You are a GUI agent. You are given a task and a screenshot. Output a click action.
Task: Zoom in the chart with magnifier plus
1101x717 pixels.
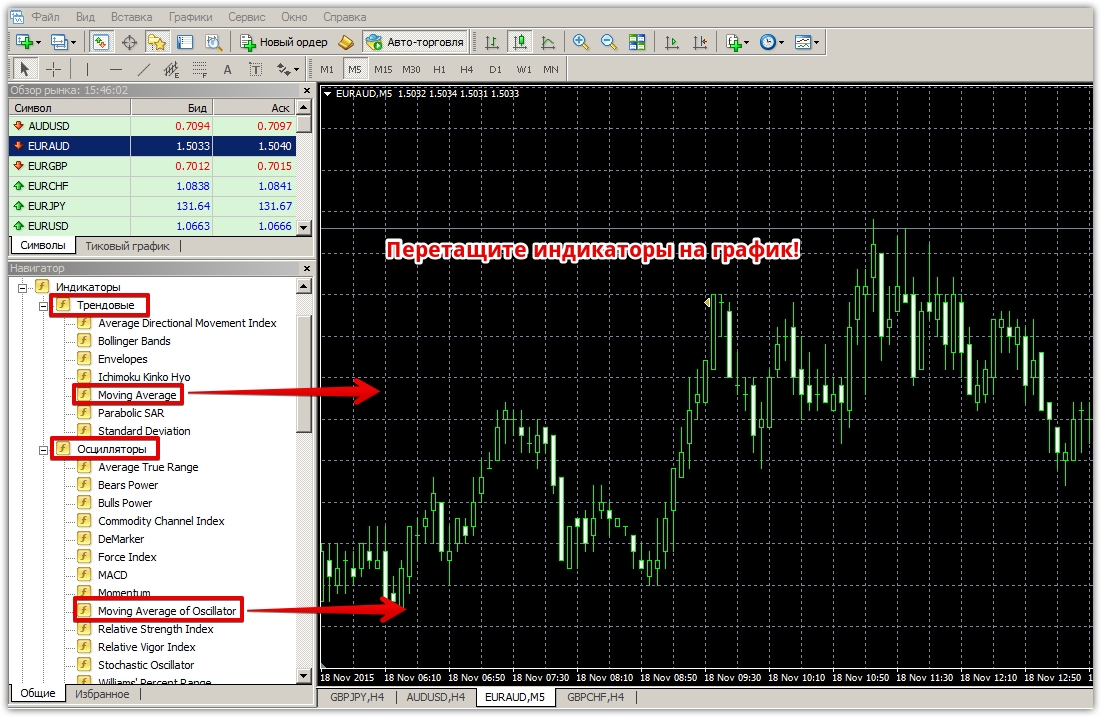click(x=581, y=42)
